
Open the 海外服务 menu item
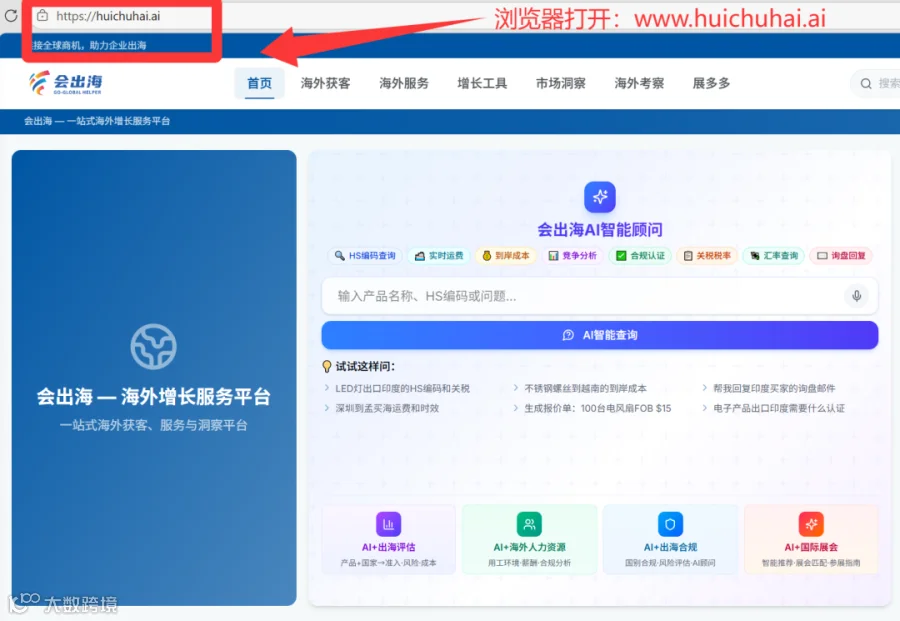point(404,83)
